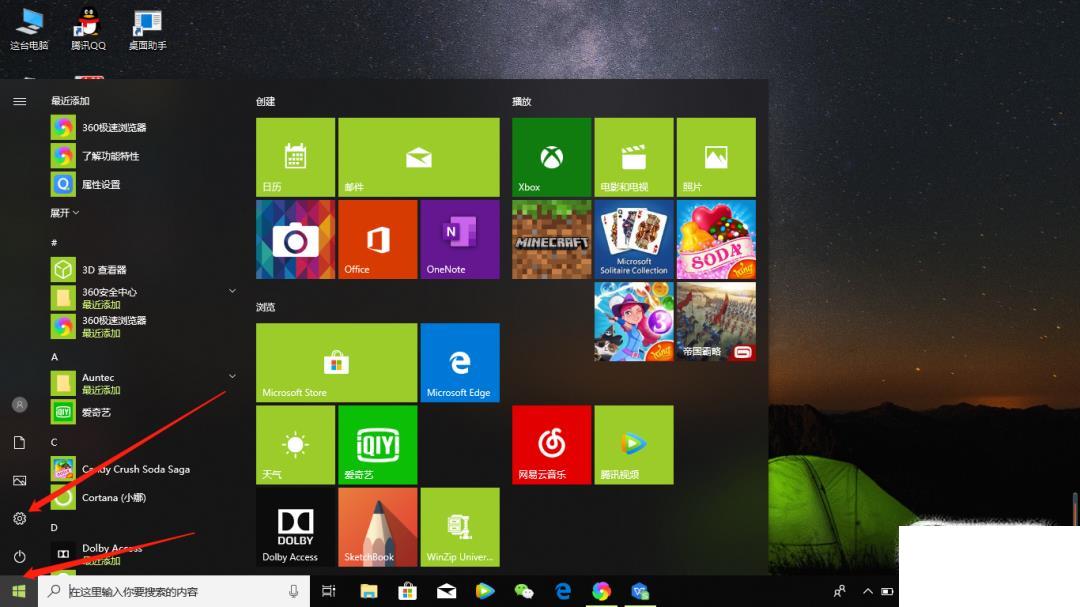Open the Tencent Video icon on the taskbar
1080x607 pixels.
485,591
